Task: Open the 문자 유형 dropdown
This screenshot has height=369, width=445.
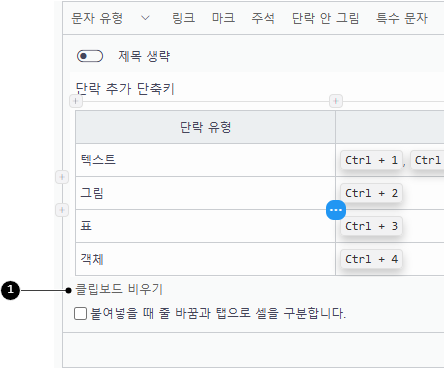Action: tap(111, 18)
